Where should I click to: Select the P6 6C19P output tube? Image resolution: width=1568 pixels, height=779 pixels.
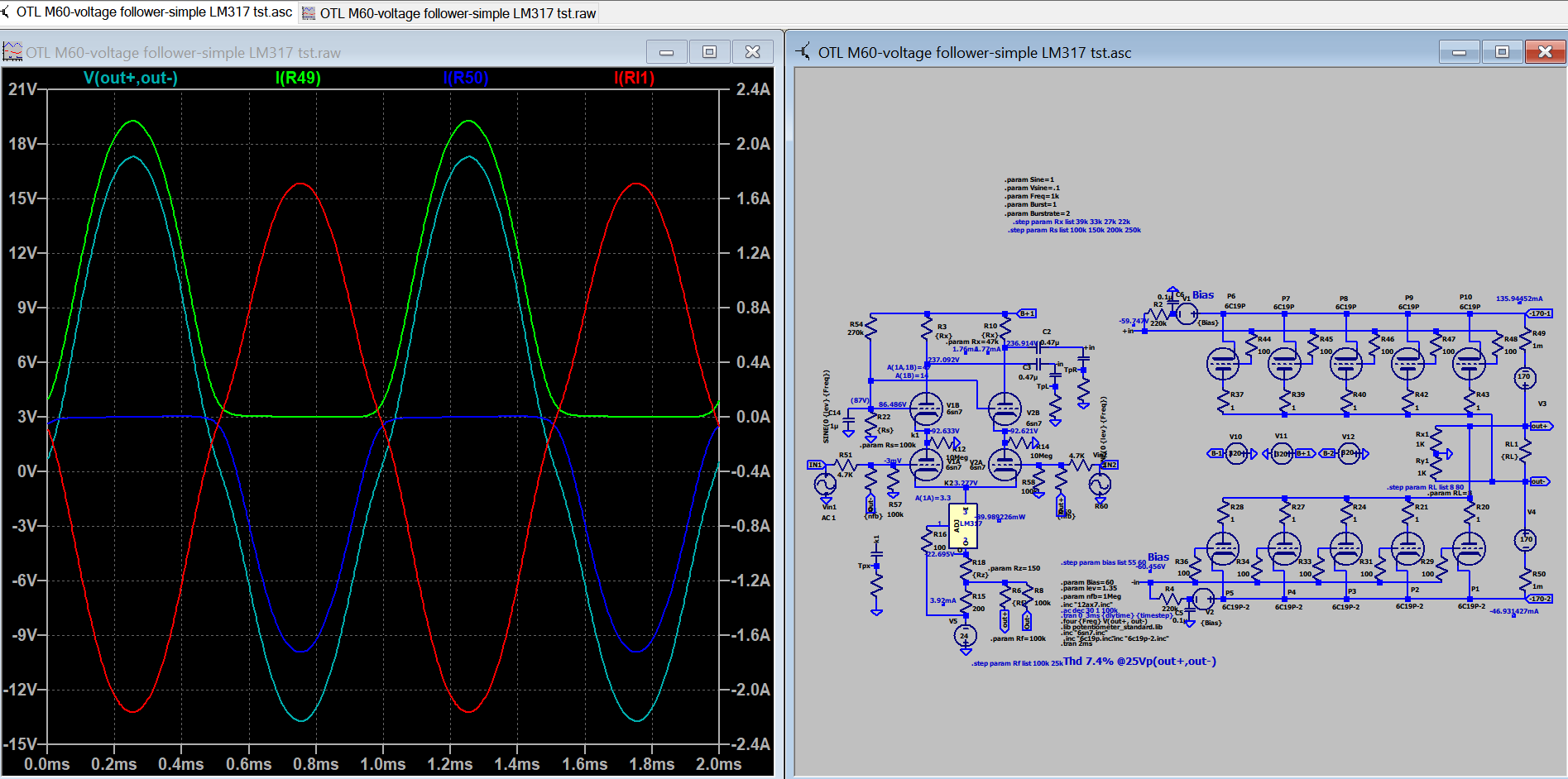tap(1222, 363)
